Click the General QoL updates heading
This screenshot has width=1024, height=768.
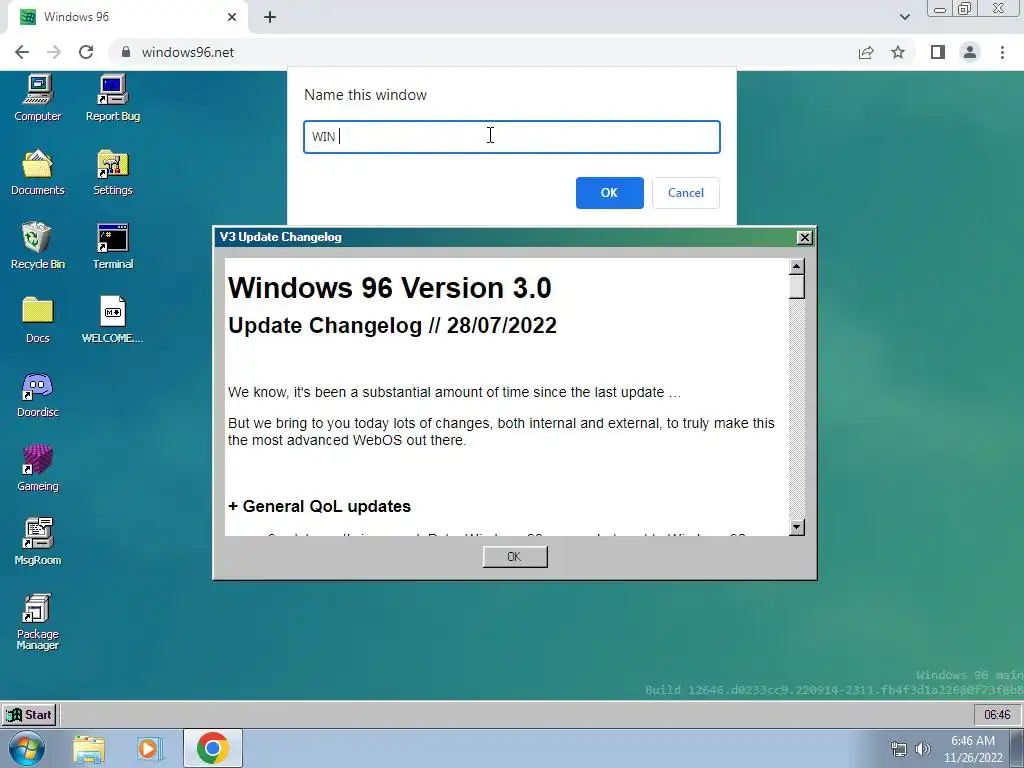(x=319, y=506)
